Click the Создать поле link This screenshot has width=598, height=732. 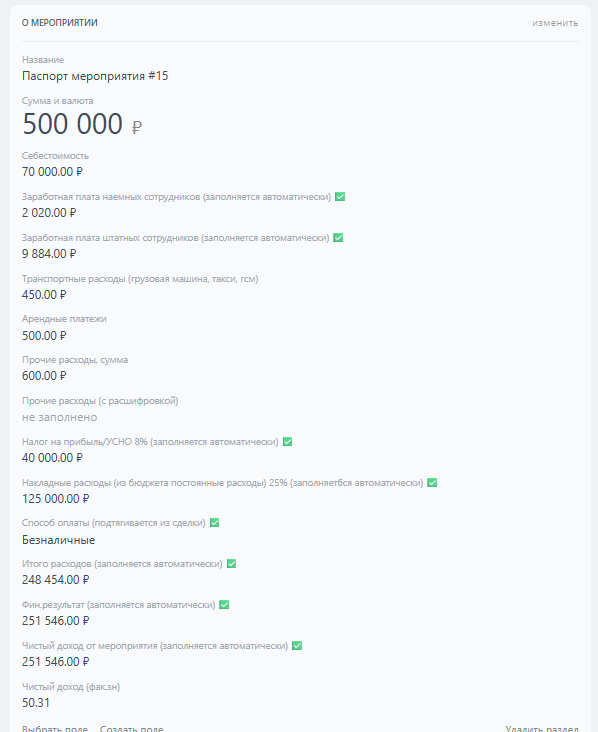[x=131, y=728]
